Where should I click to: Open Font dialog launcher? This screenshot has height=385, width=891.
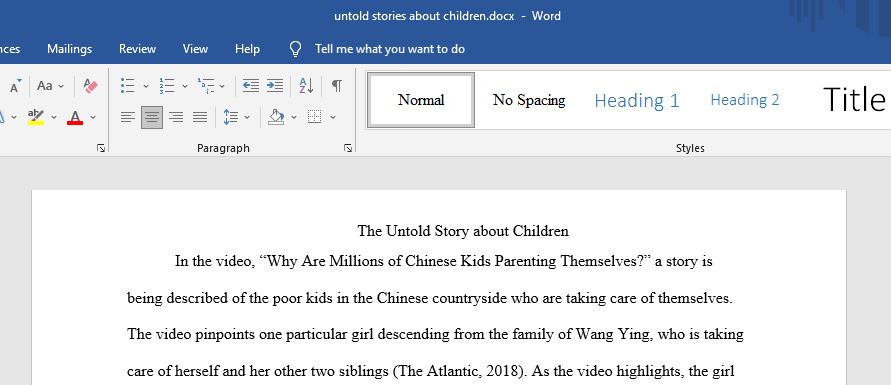[101, 148]
